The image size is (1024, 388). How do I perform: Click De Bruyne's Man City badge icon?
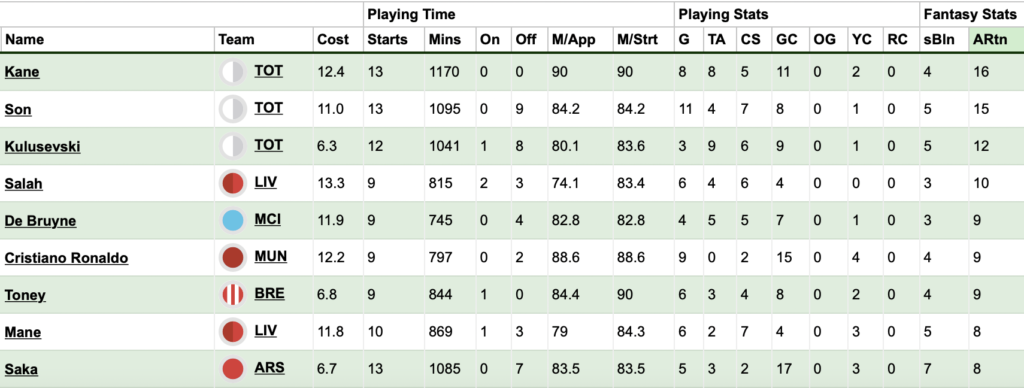pyautogui.click(x=233, y=221)
